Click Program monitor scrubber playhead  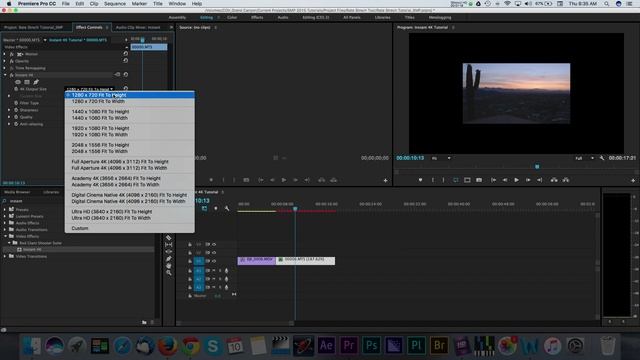537,167
